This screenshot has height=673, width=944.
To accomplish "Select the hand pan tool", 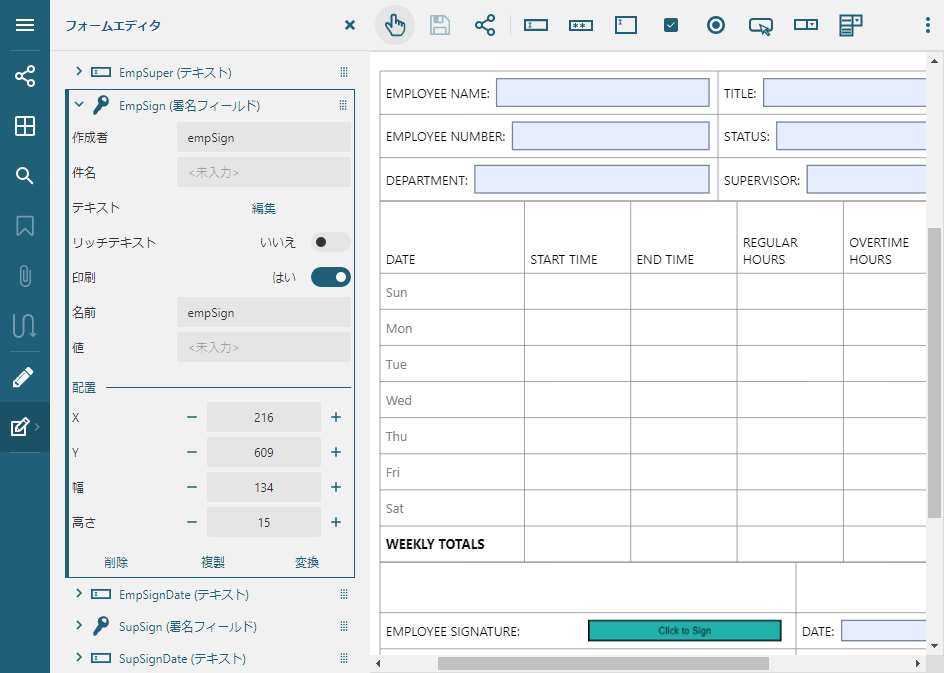I will pyautogui.click(x=395, y=25).
